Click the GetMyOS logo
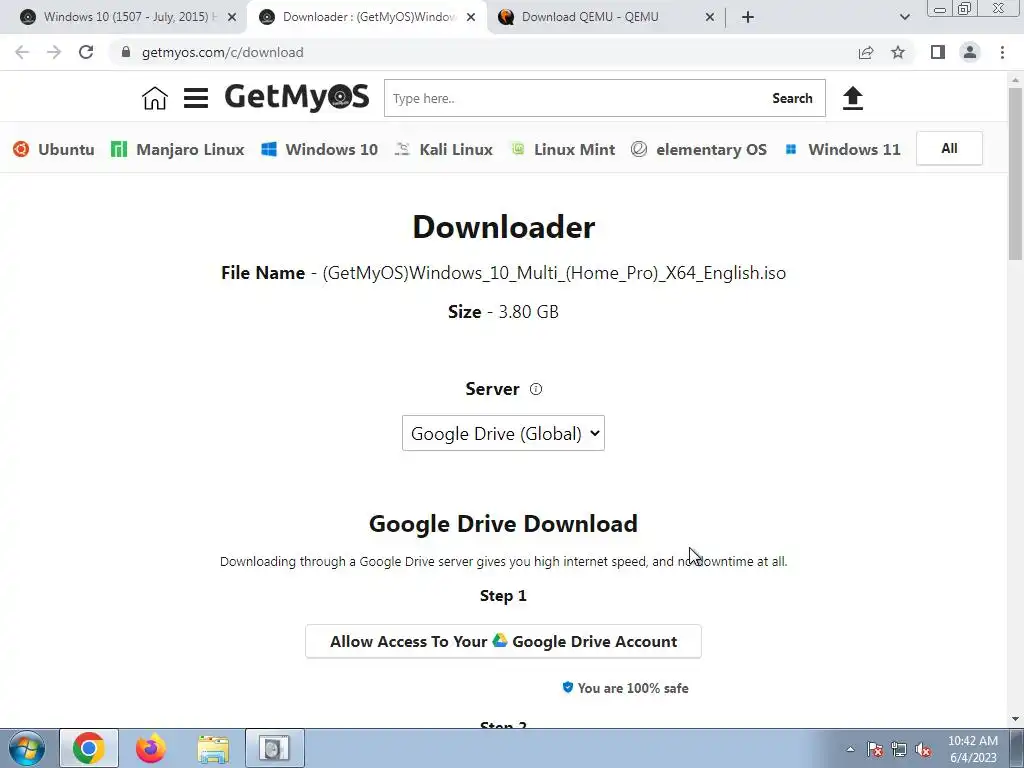 [x=297, y=97]
